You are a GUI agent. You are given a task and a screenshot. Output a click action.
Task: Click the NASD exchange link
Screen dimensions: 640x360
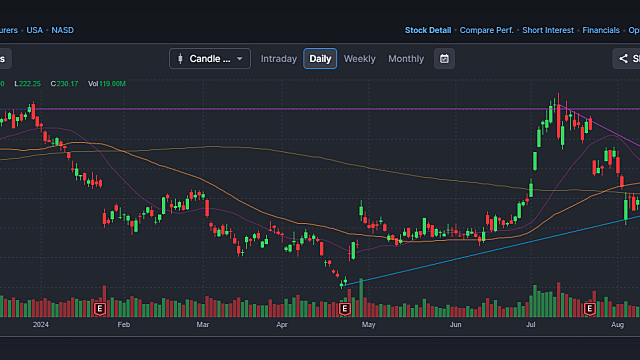[x=62, y=30]
